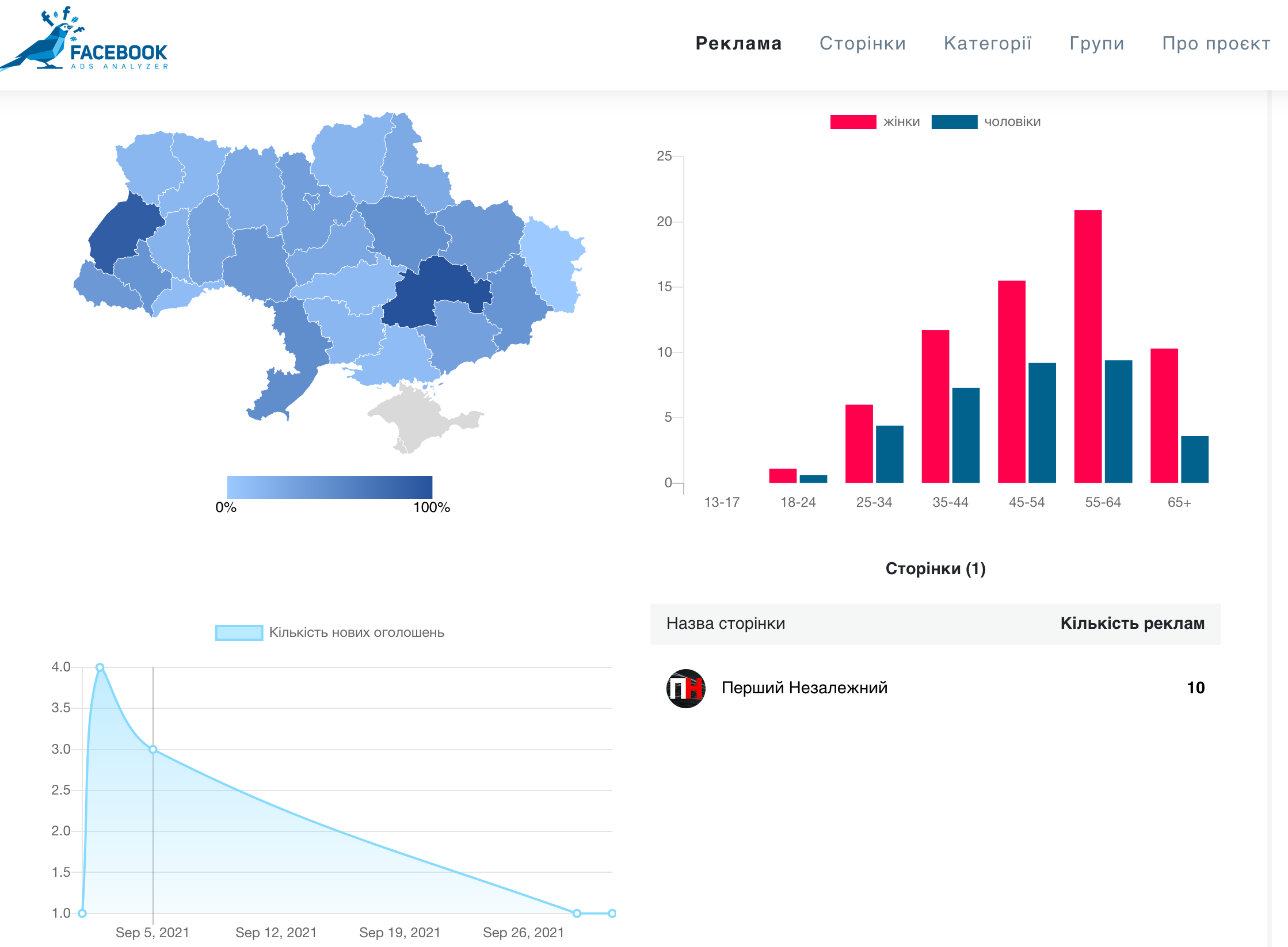Click the Перший Незалежний page avatar icon
Image resolution: width=1288 pixels, height=947 pixels.
click(x=685, y=688)
